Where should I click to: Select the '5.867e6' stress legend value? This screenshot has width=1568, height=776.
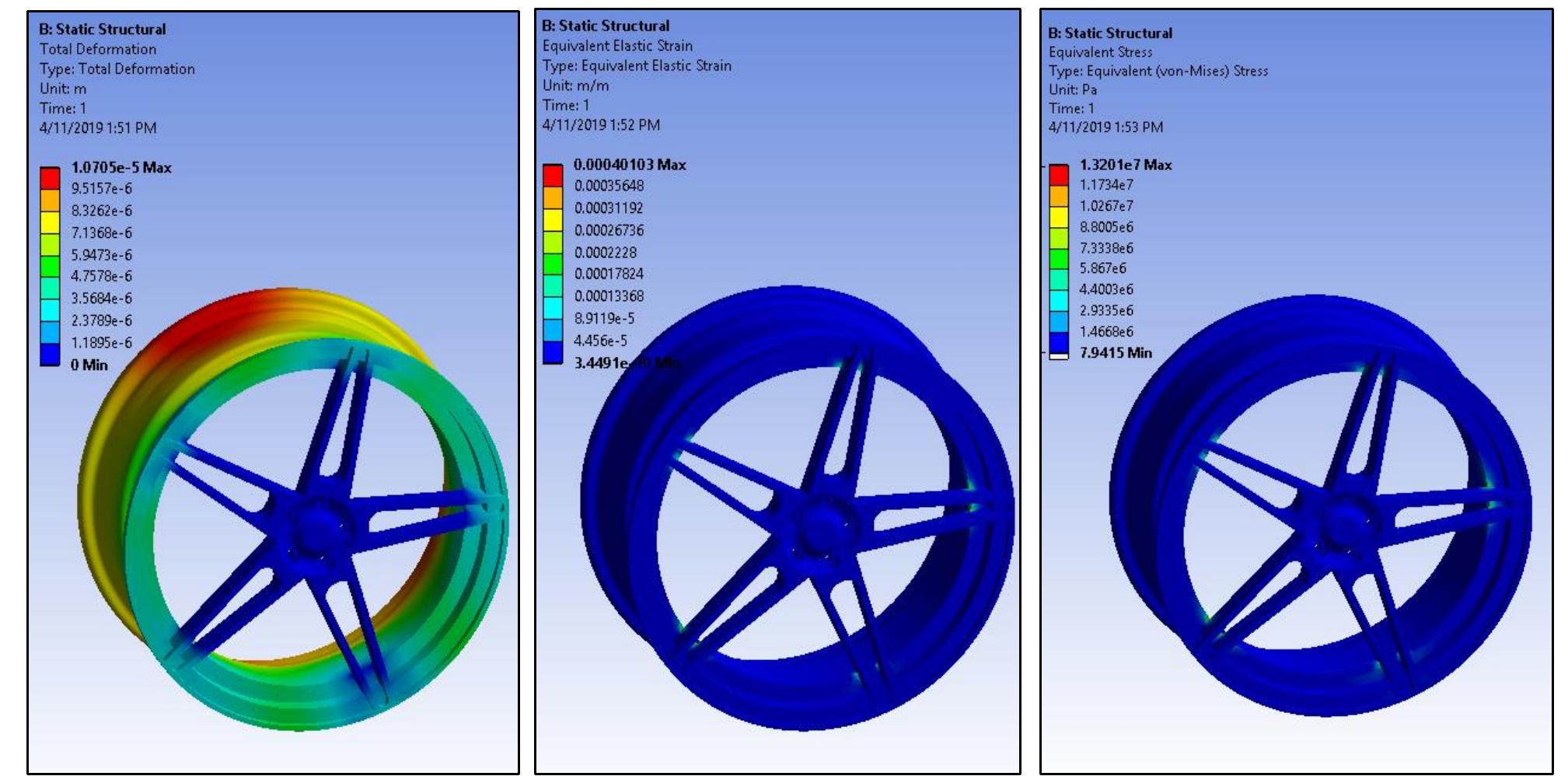[1102, 268]
